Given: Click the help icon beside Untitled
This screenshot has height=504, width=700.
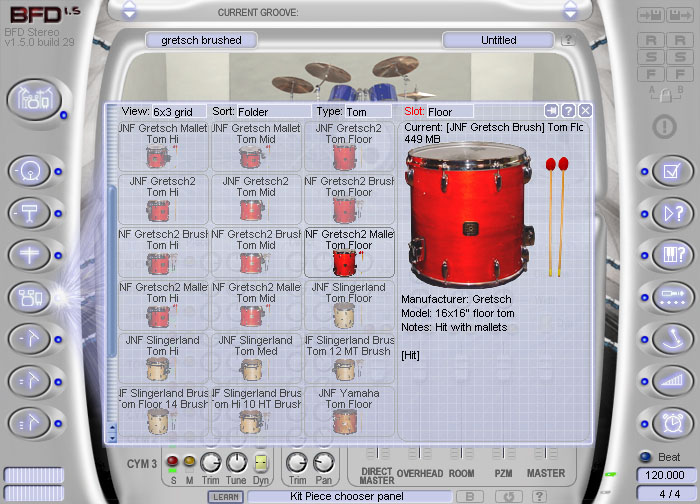Looking at the screenshot, I should click(568, 40).
